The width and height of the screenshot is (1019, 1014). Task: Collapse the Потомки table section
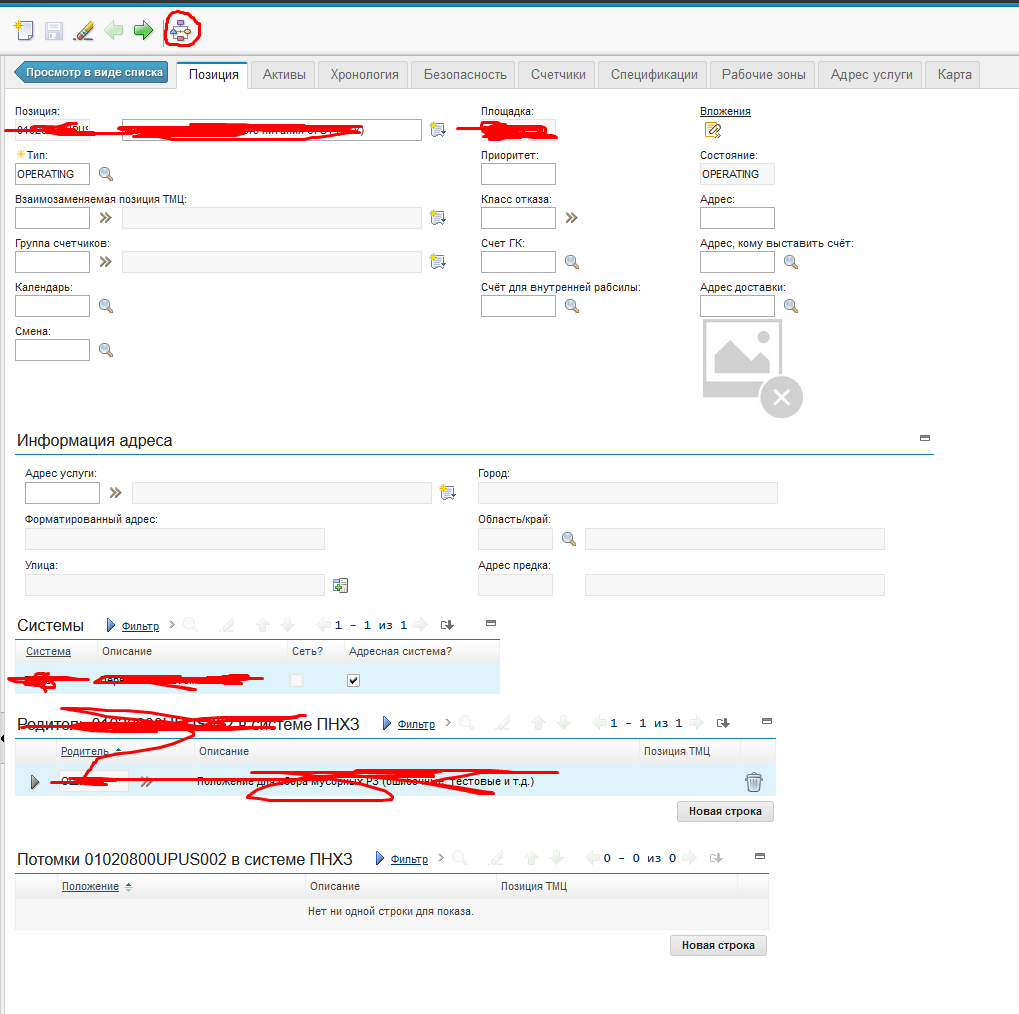[x=760, y=857]
